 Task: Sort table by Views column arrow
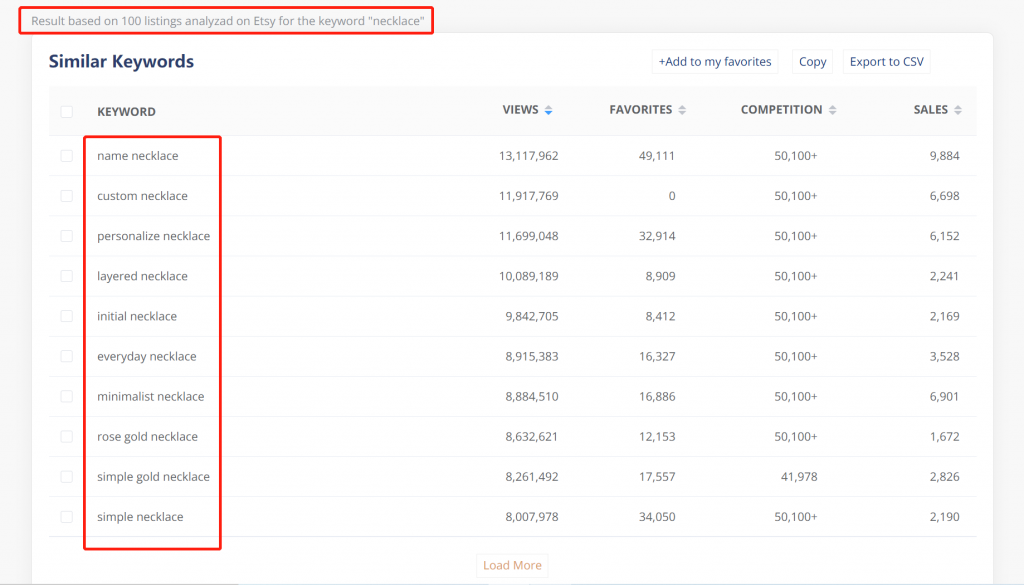(x=548, y=110)
